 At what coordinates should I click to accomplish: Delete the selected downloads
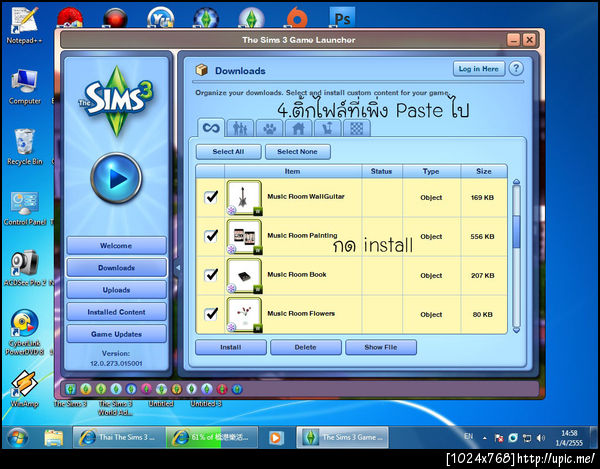305,347
